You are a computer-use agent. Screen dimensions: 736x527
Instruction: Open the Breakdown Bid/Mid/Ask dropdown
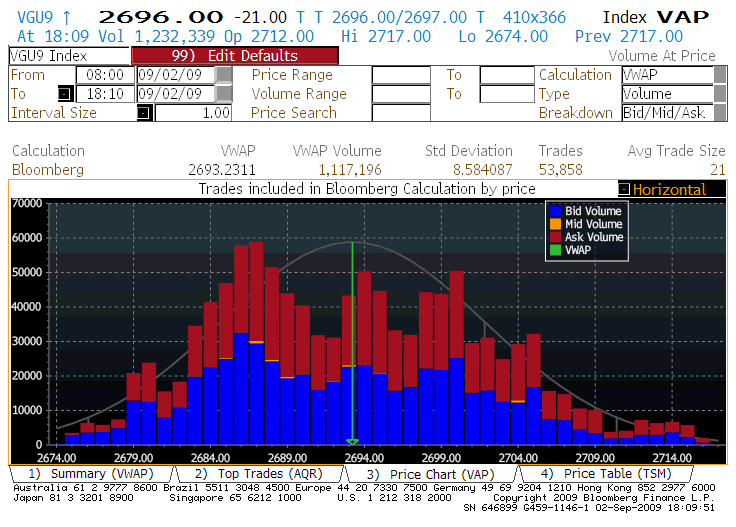[720, 113]
